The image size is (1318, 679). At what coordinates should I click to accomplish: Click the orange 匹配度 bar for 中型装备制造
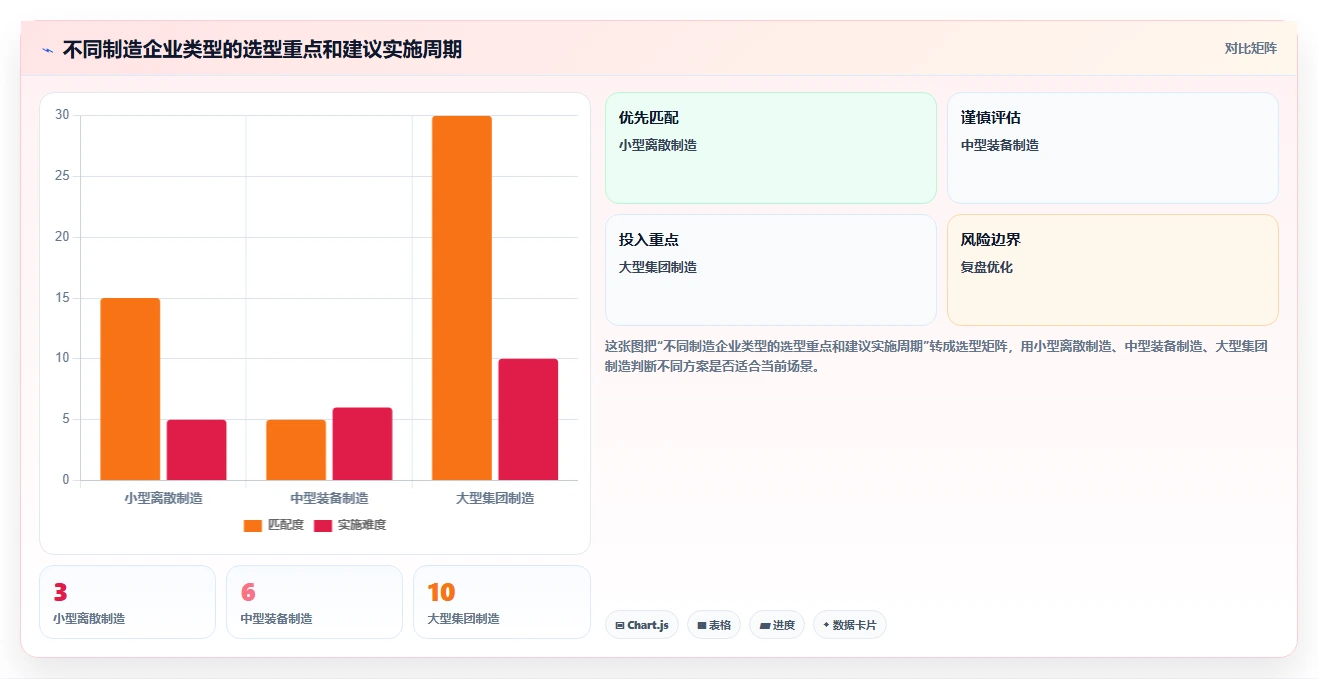pos(296,450)
